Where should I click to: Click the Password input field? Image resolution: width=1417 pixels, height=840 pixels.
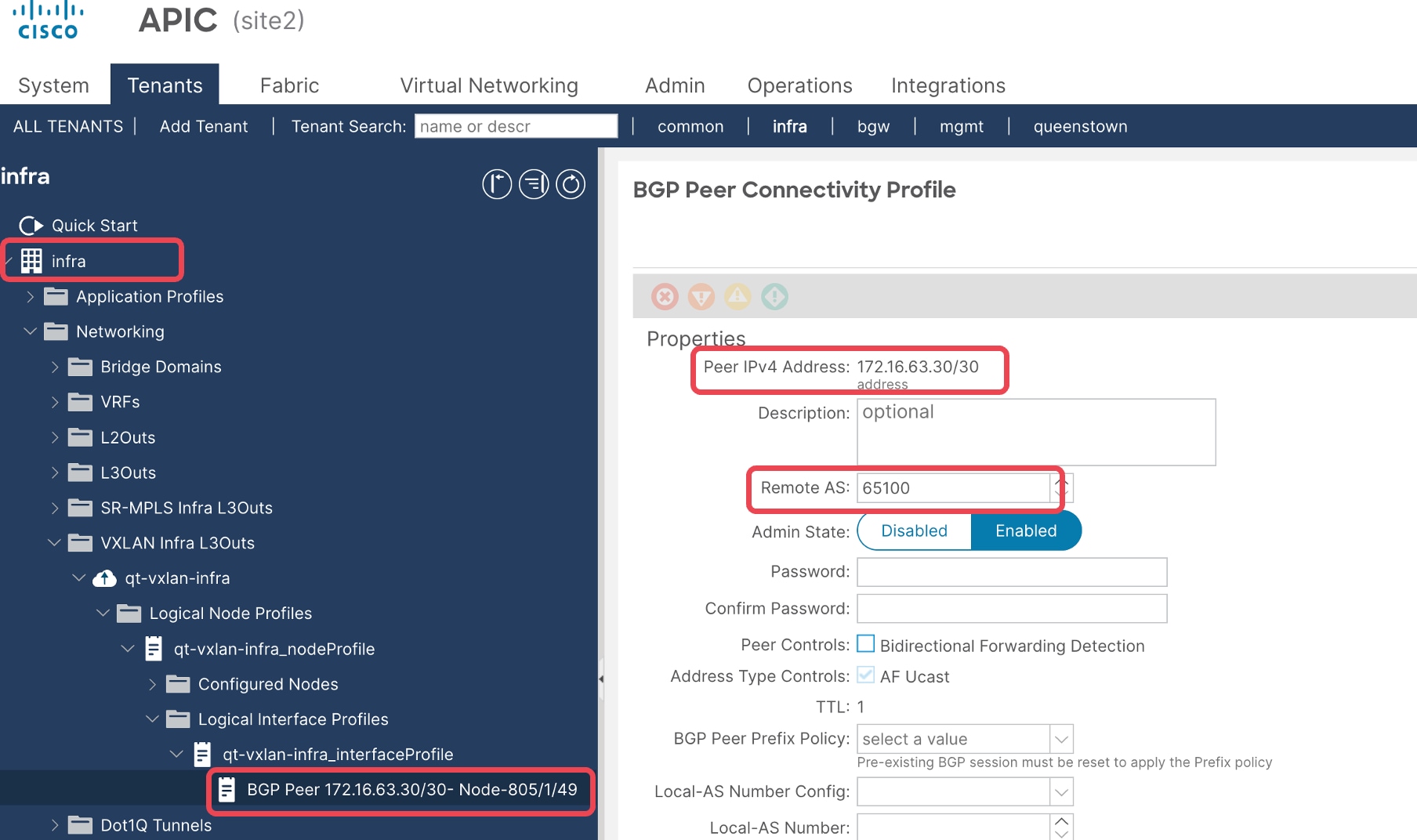pos(1012,572)
